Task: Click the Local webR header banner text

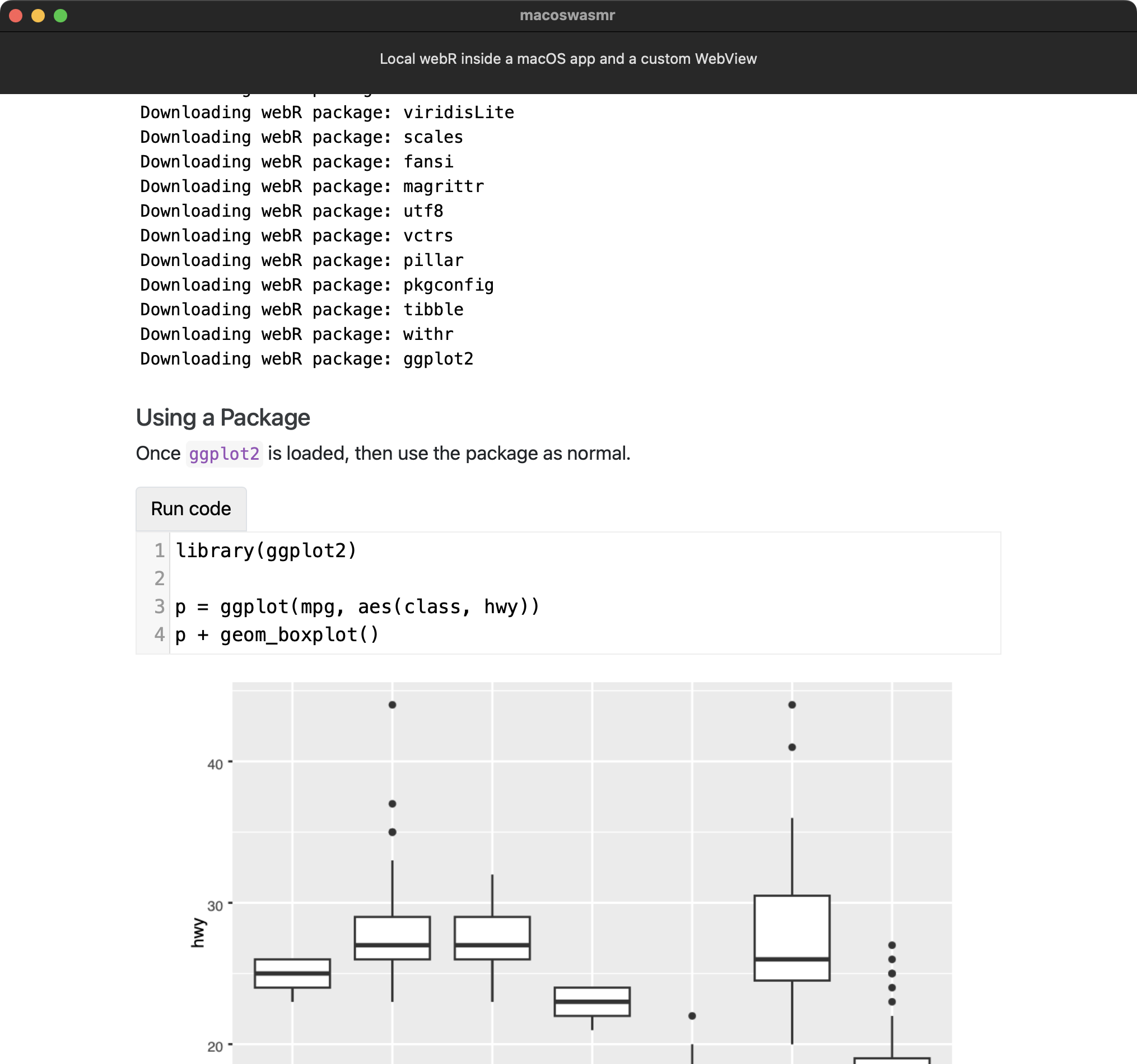Action: [568, 59]
